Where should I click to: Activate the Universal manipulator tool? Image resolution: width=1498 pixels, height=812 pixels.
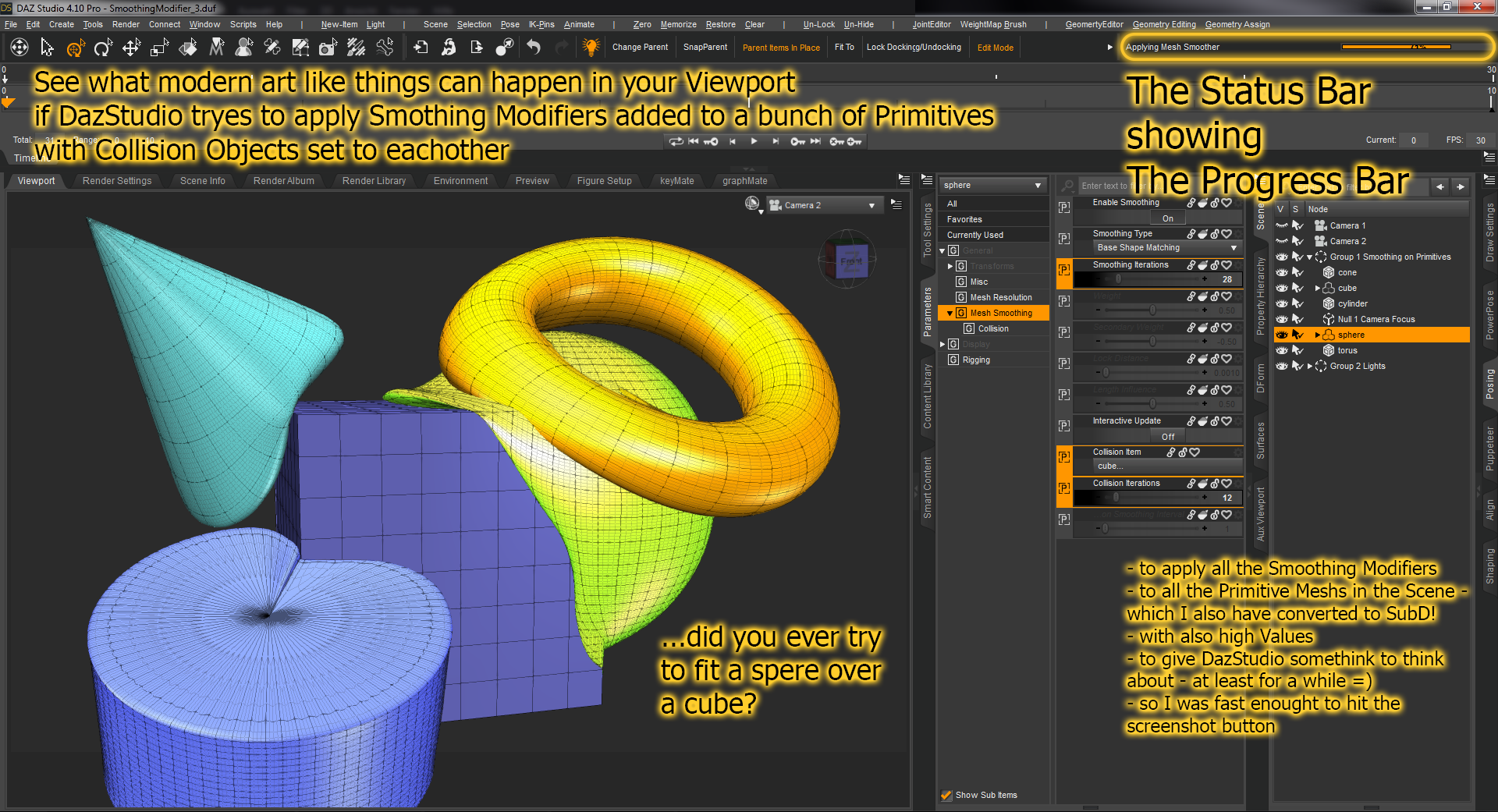75,48
